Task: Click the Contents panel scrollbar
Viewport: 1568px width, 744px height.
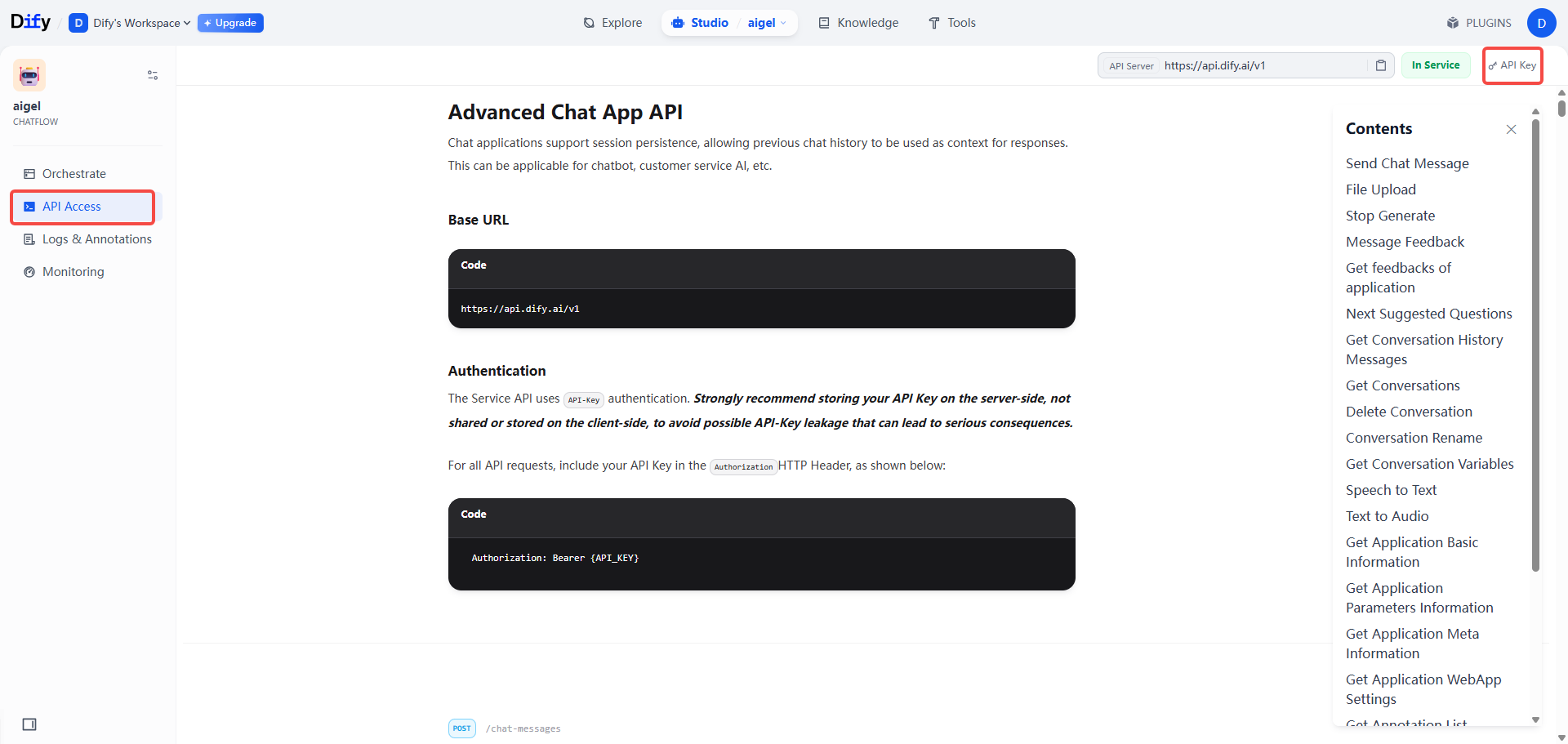Action: (1535, 343)
